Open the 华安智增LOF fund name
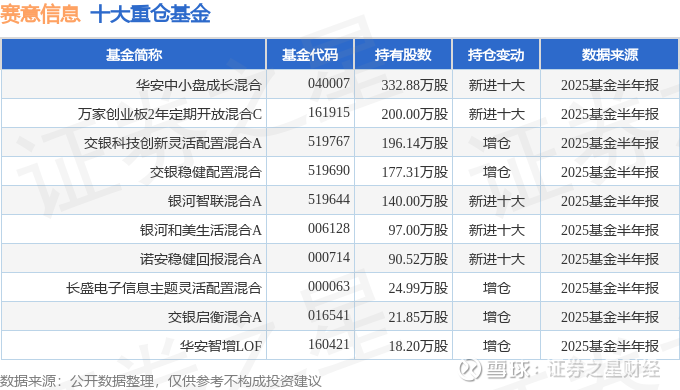The image size is (680, 390). click(221, 346)
